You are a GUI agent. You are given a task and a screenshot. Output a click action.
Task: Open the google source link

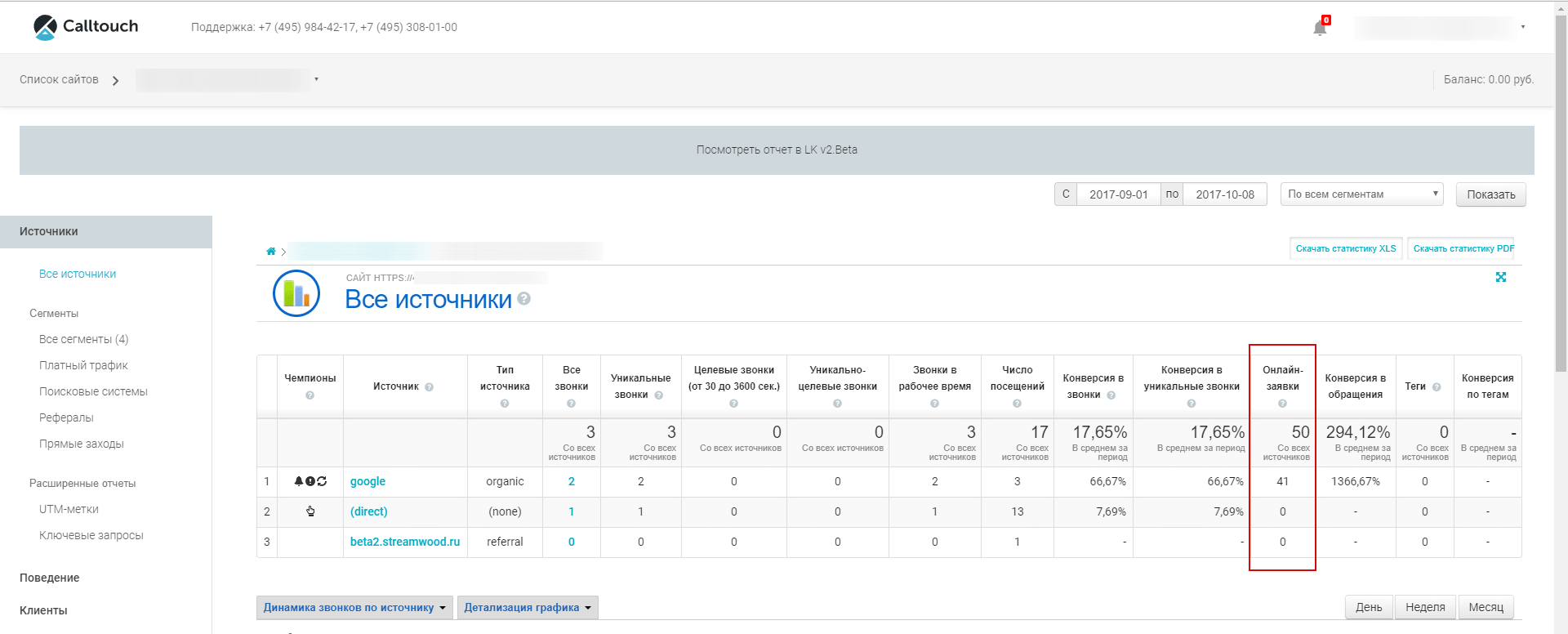point(367,481)
